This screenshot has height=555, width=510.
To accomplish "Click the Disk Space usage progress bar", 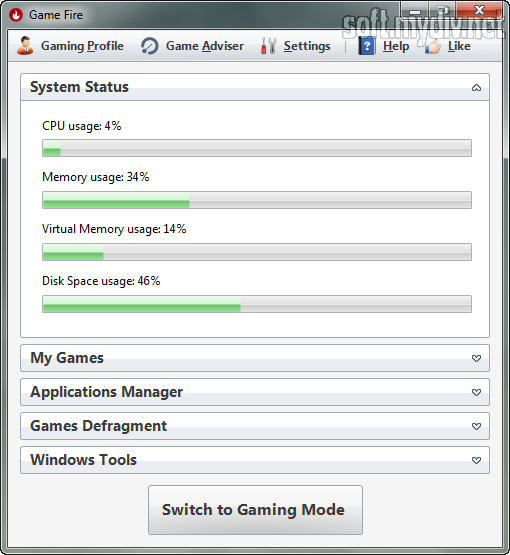I will 257,304.
